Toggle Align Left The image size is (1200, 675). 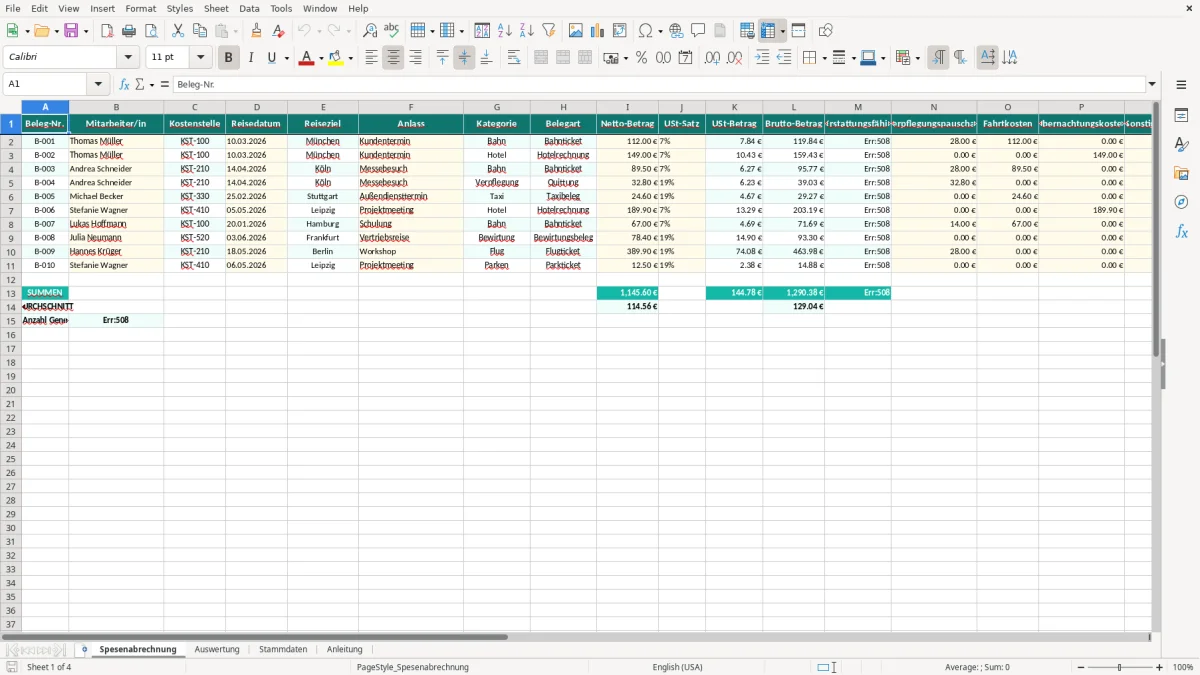click(x=371, y=58)
